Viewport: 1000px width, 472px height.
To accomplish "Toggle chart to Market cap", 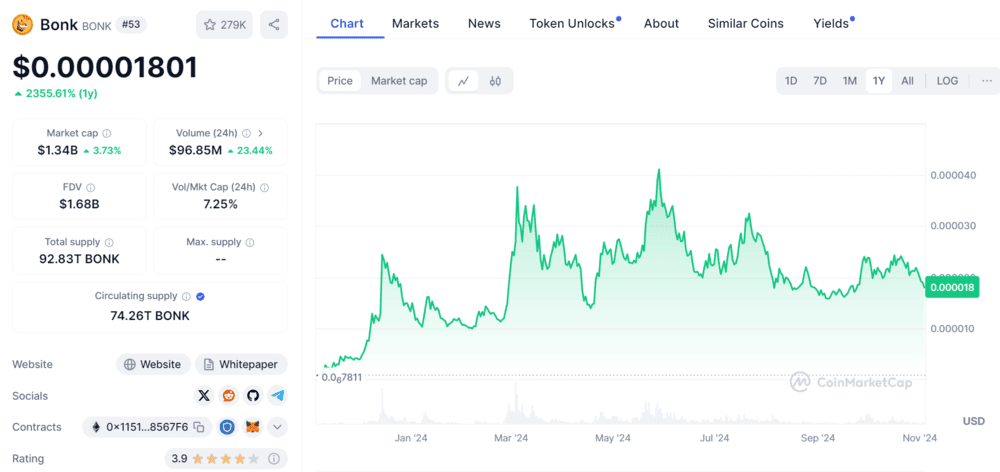I will (x=398, y=81).
